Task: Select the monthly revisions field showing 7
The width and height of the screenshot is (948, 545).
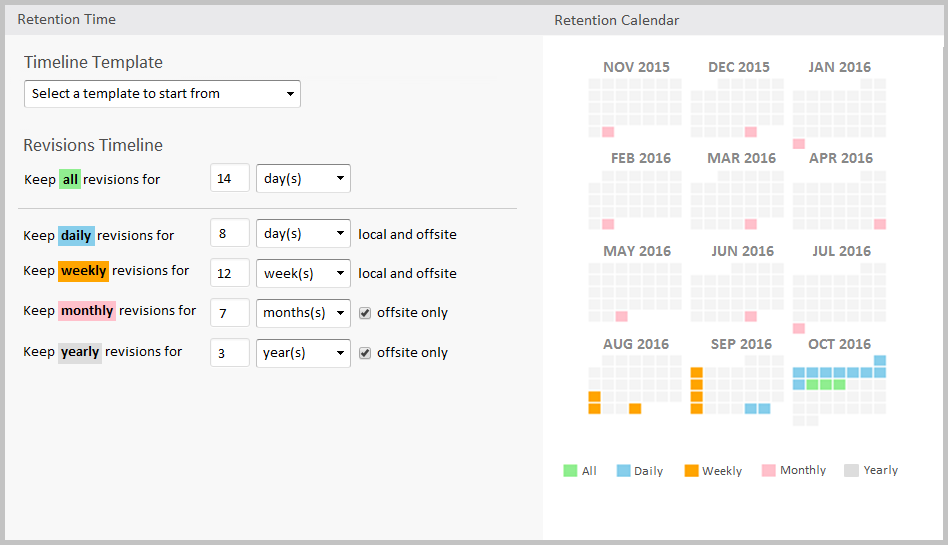Action: pyautogui.click(x=230, y=313)
